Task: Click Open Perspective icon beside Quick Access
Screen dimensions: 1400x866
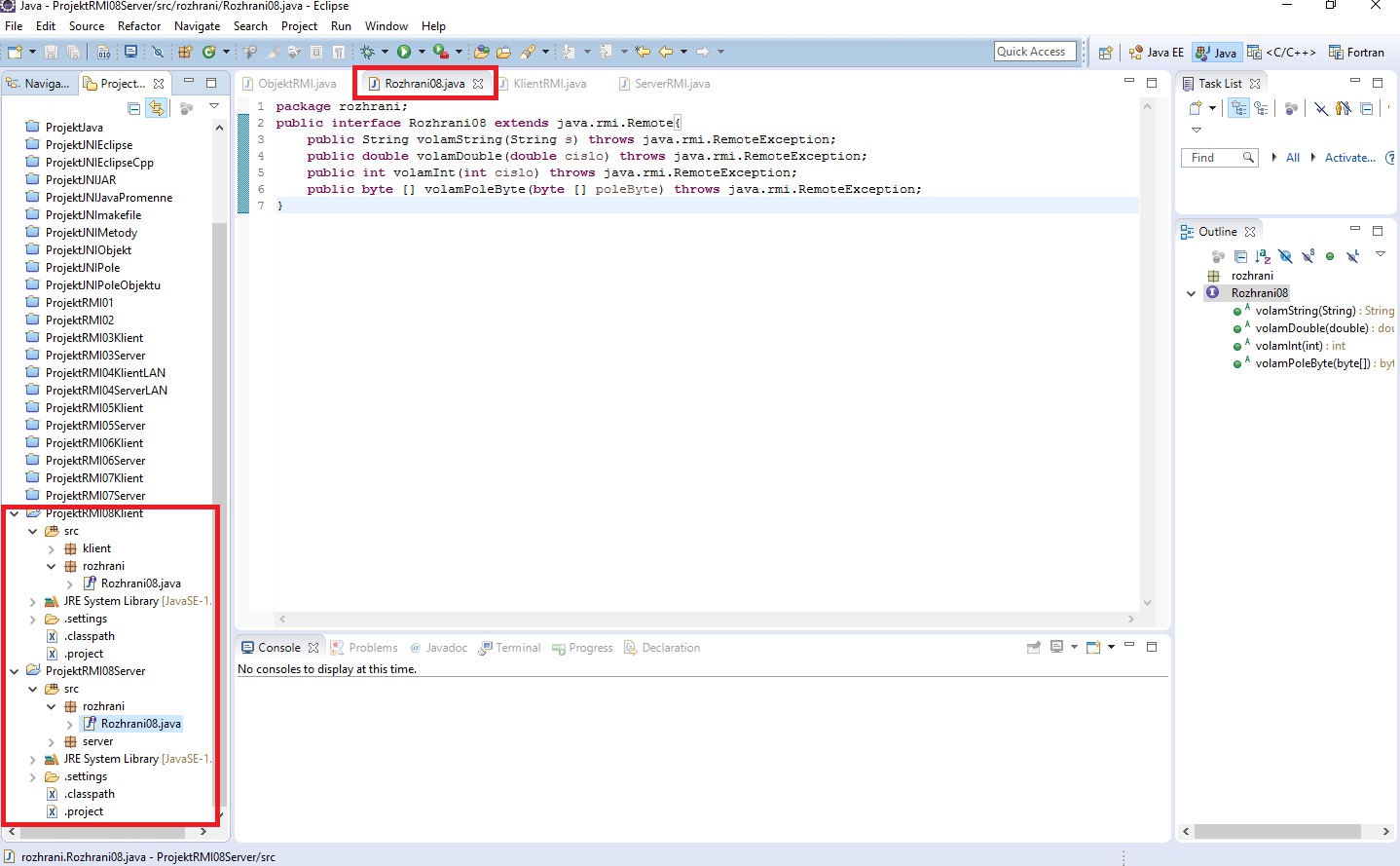Action: (x=1105, y=53)
